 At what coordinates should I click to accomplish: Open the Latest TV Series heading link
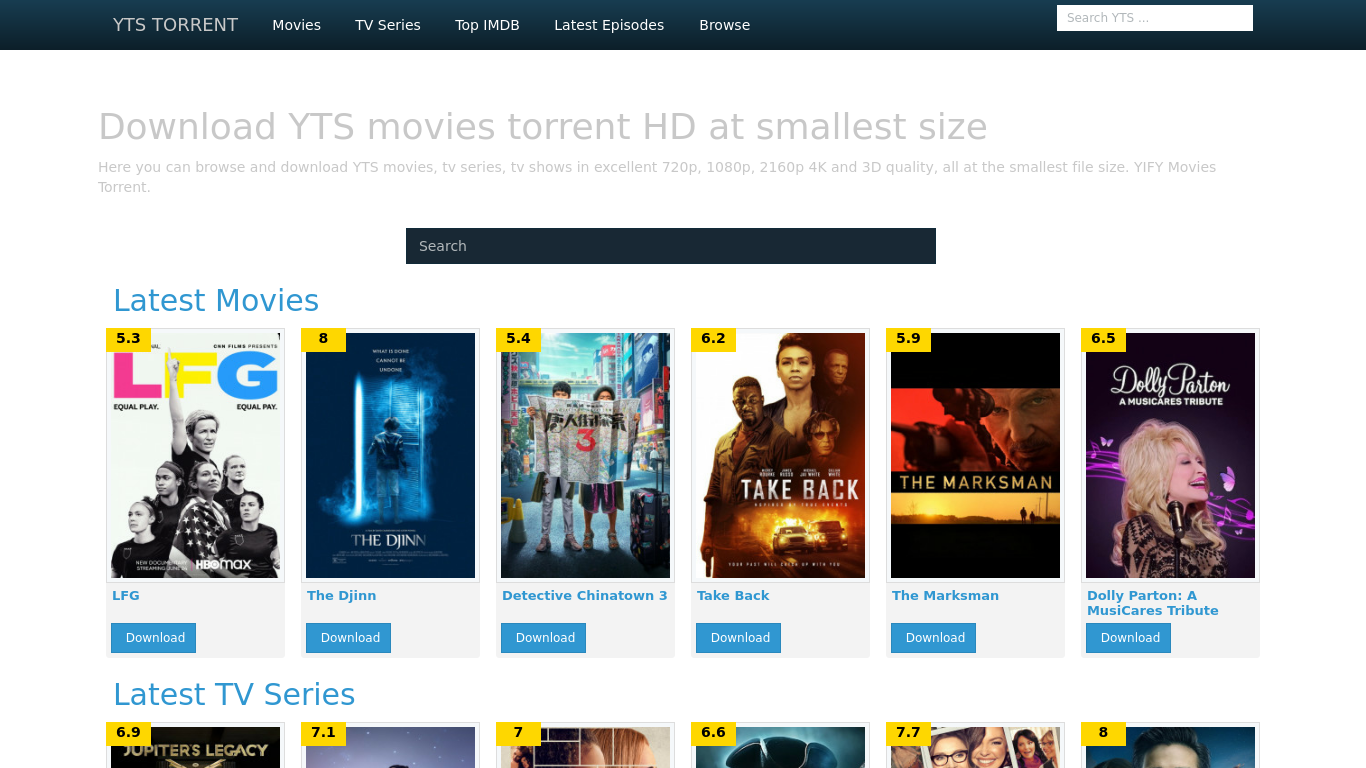tap(234, 694)
